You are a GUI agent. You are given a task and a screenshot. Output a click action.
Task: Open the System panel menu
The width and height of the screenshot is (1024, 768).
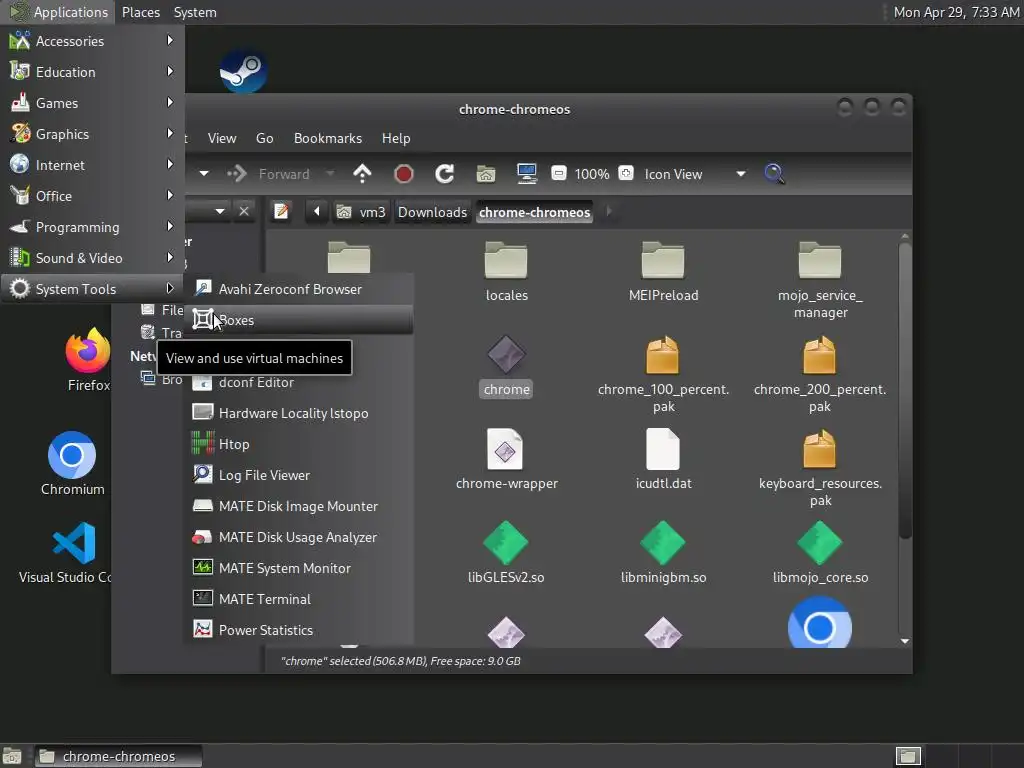pos(195,12)
